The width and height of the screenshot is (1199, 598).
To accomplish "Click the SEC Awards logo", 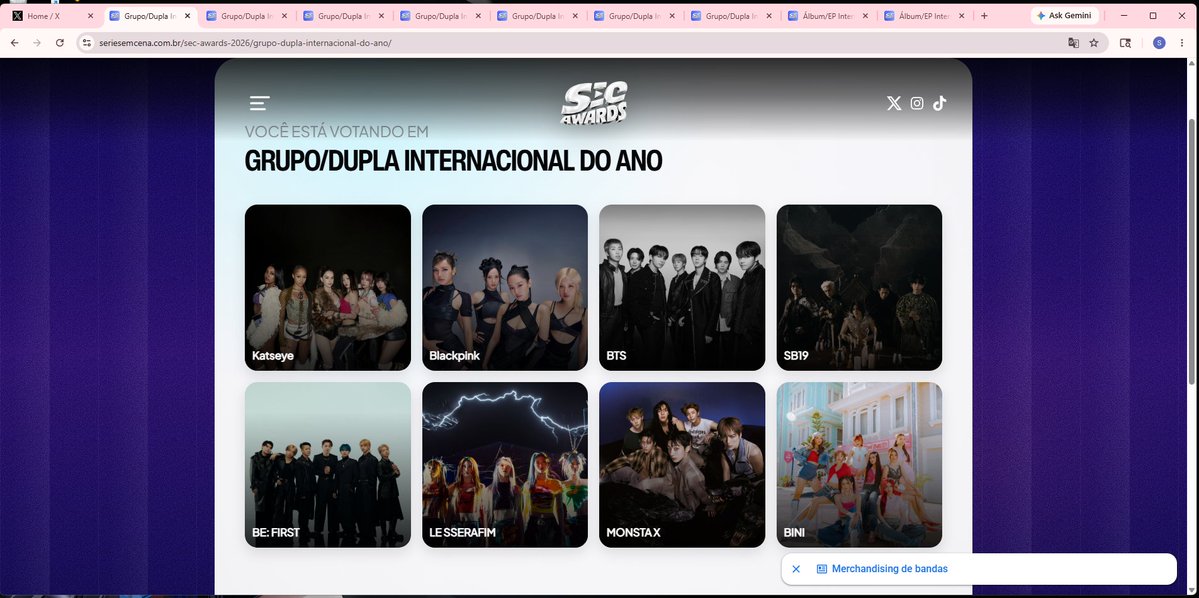I will pyautogui.click(x=594, y=103).
